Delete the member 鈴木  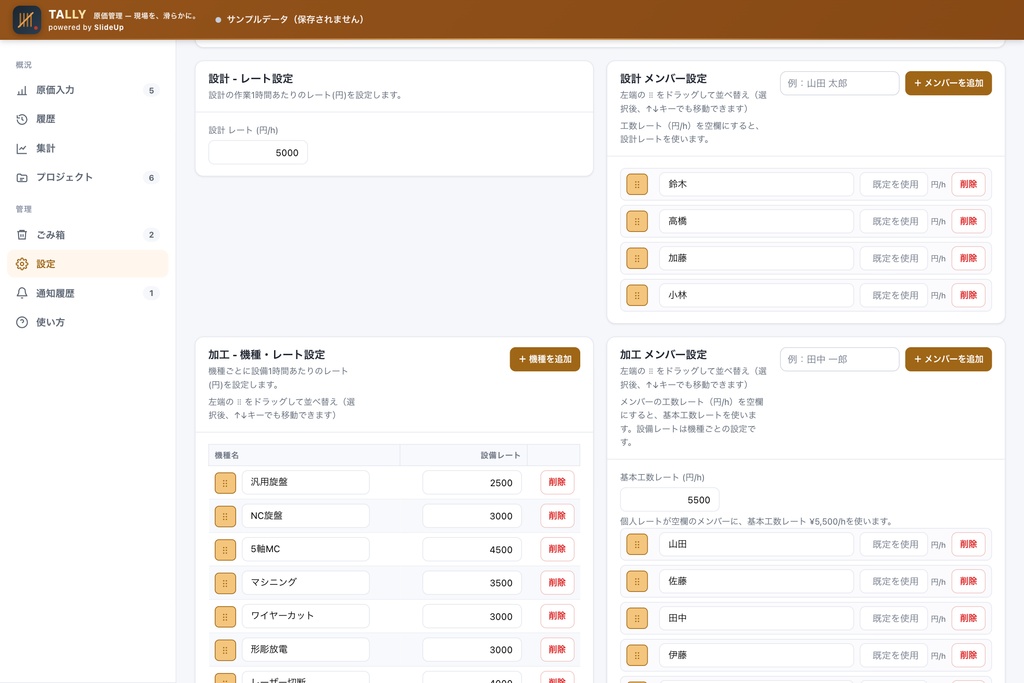point(968,184)
